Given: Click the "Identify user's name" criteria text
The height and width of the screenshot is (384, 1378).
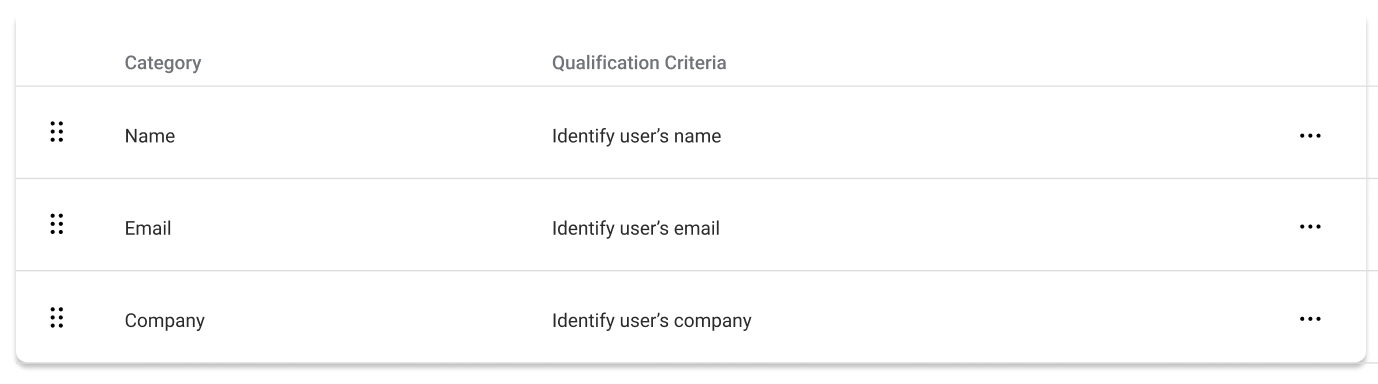Looking at the screenshot, I should coord(636,136).
